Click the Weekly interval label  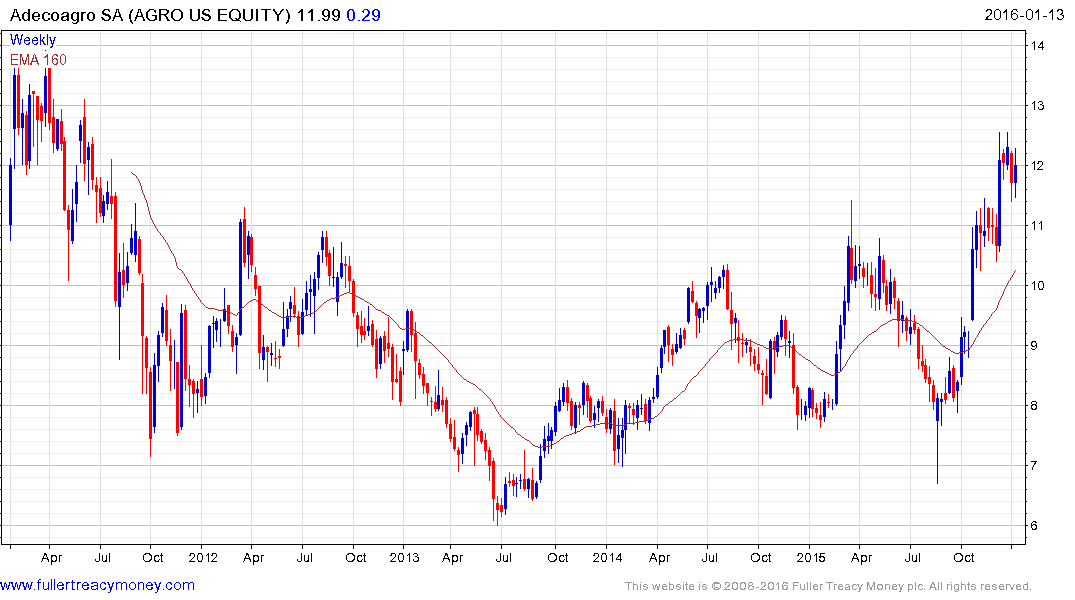click(x=33, y=40)
